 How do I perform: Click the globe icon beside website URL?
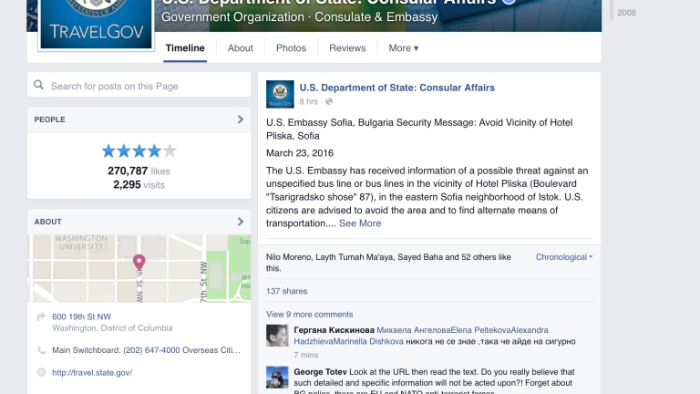[x=41, y=372]
